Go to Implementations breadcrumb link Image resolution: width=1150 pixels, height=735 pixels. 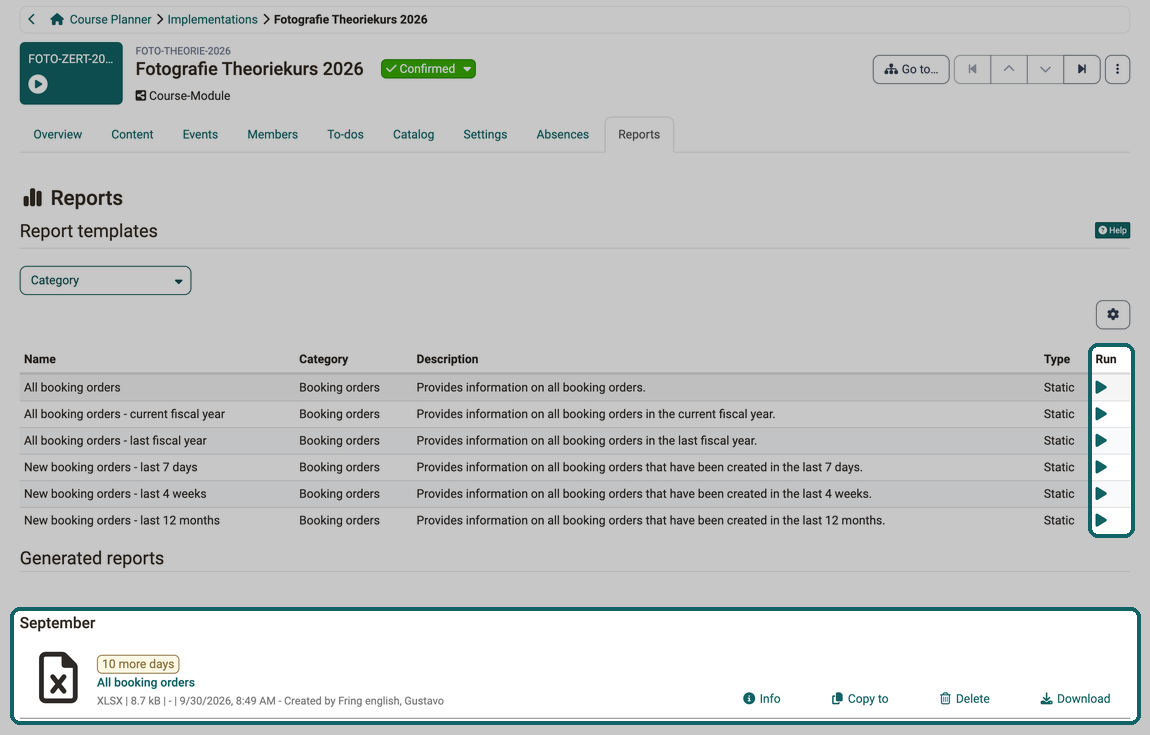[212, 19]
